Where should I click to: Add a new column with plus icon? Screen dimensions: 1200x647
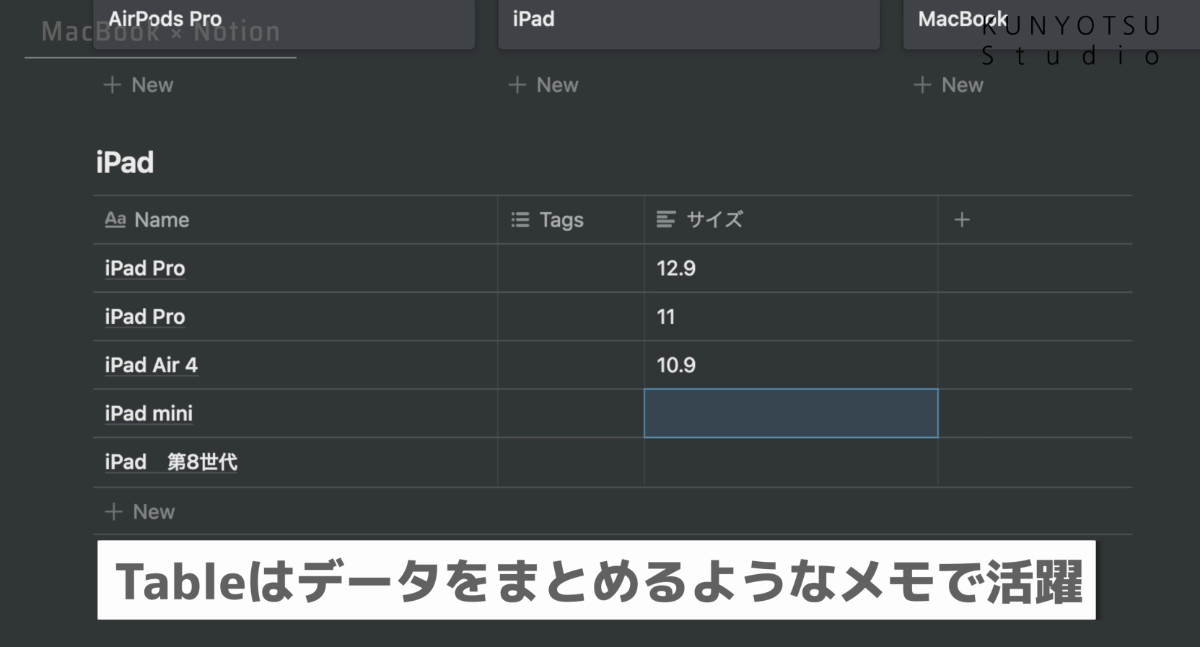962,220
